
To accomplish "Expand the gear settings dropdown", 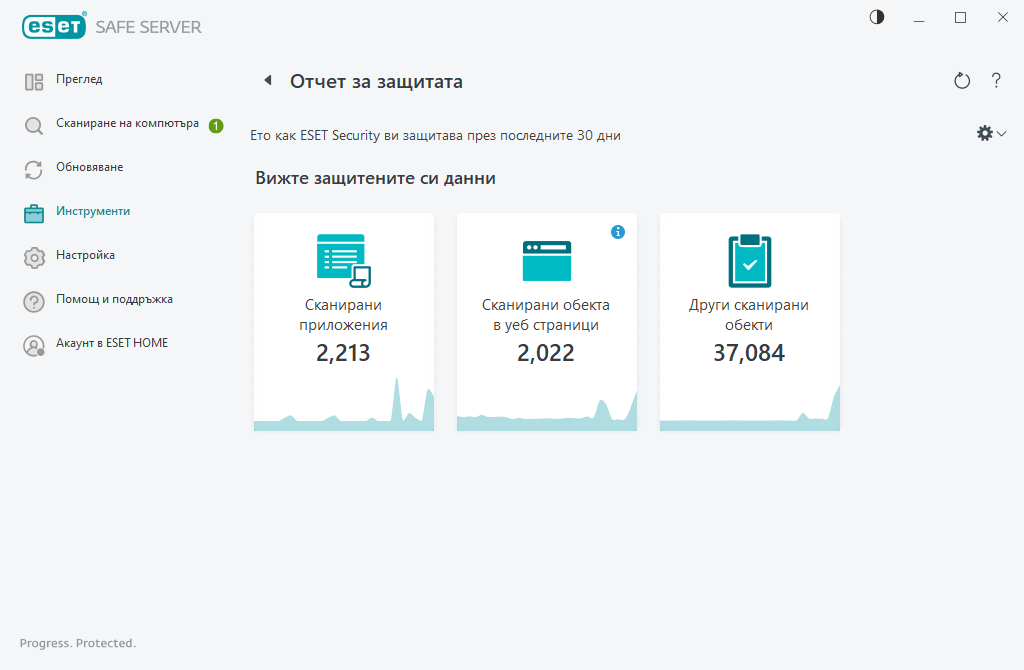I will click(x=990, y=133).
